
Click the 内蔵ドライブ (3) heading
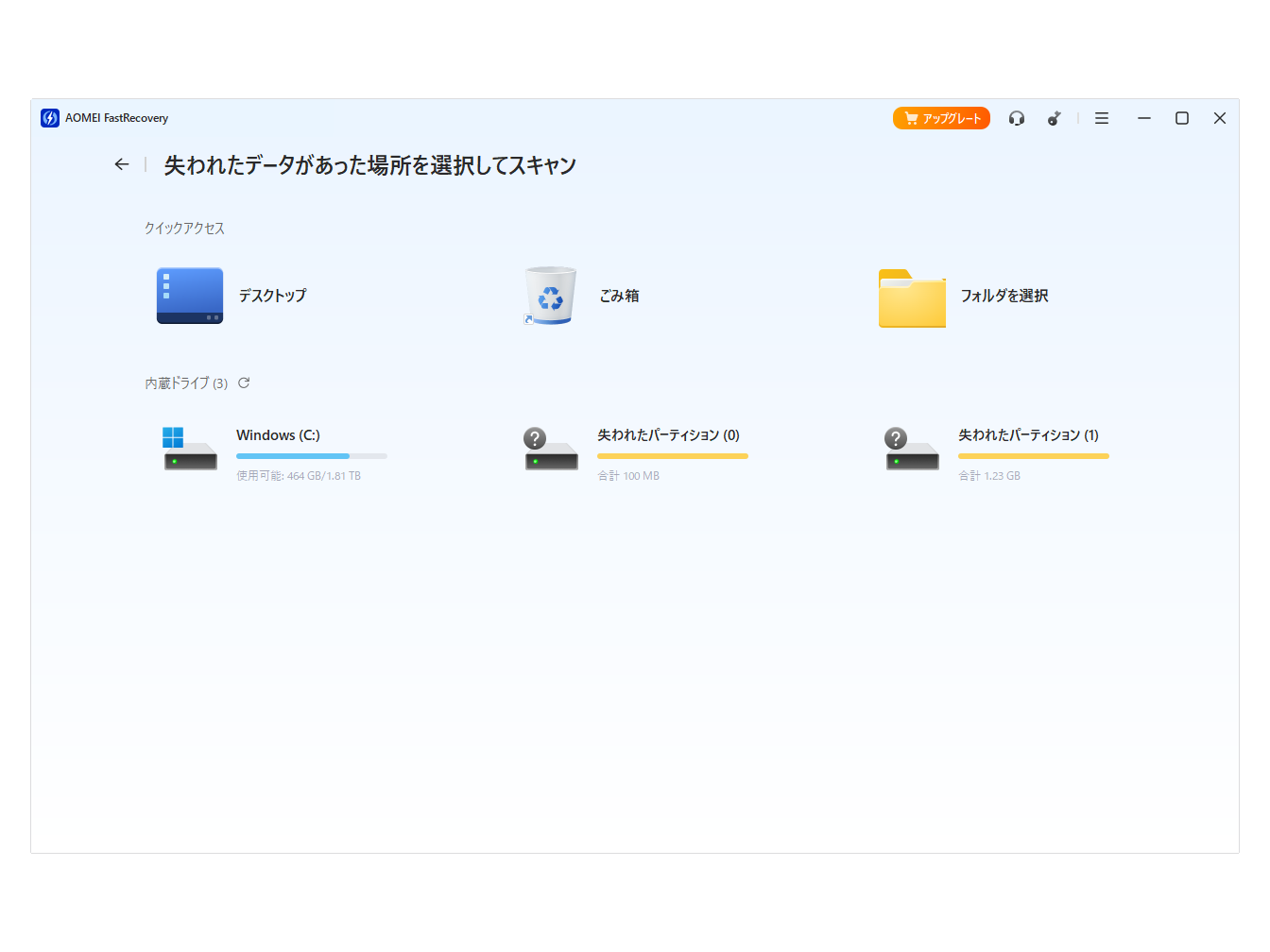(186, 383)
